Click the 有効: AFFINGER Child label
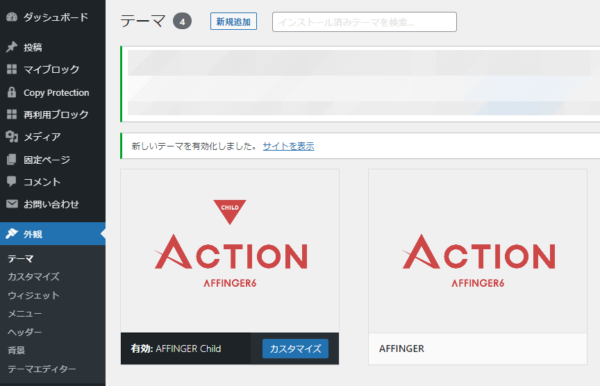The width and height of the screenshot is (600, 386). click(x=176, y=349)
